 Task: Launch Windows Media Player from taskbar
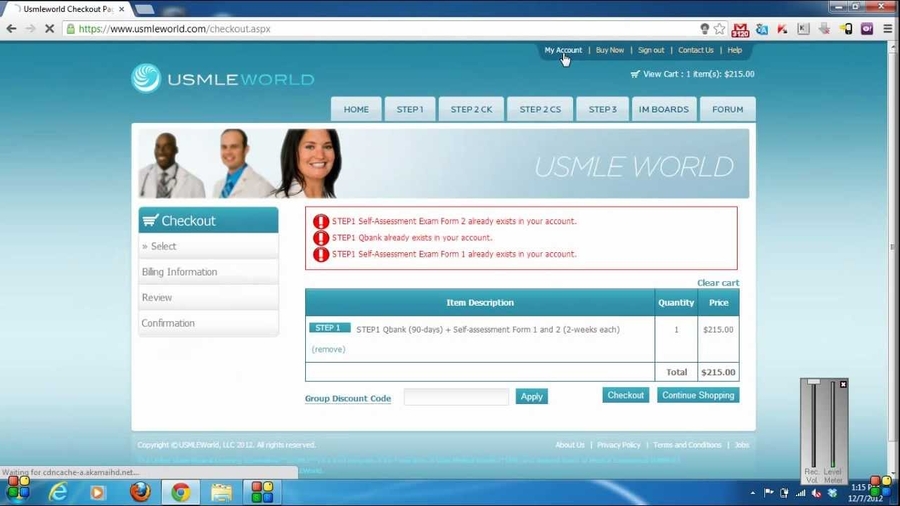97,492
